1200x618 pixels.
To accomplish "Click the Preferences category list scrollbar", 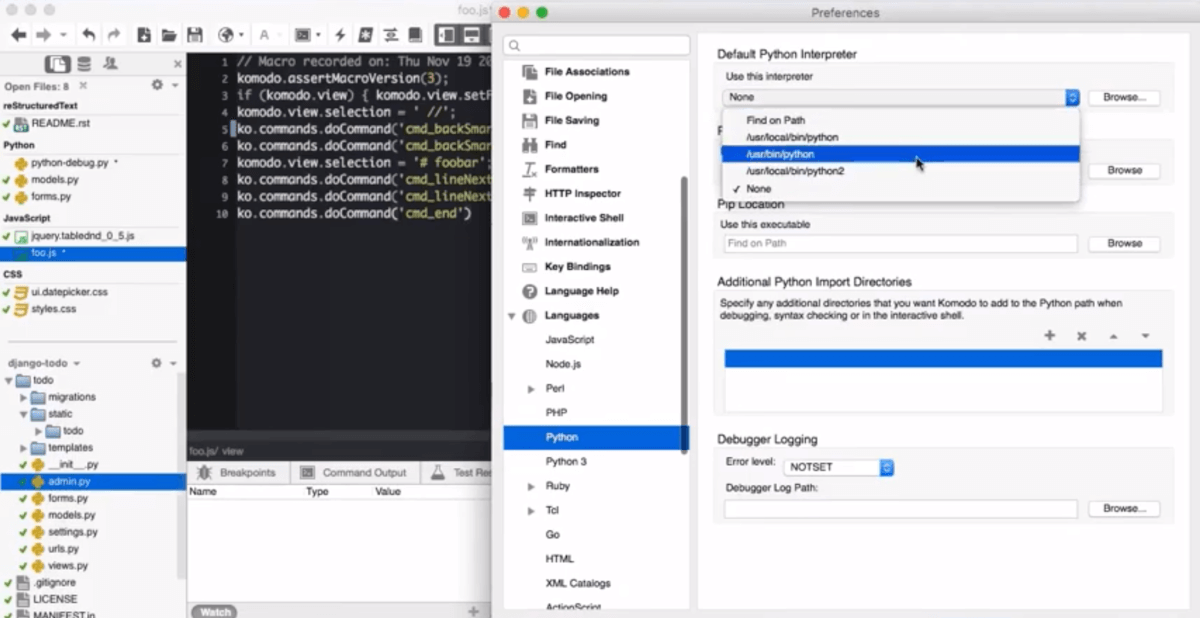I will coord(685,315).
